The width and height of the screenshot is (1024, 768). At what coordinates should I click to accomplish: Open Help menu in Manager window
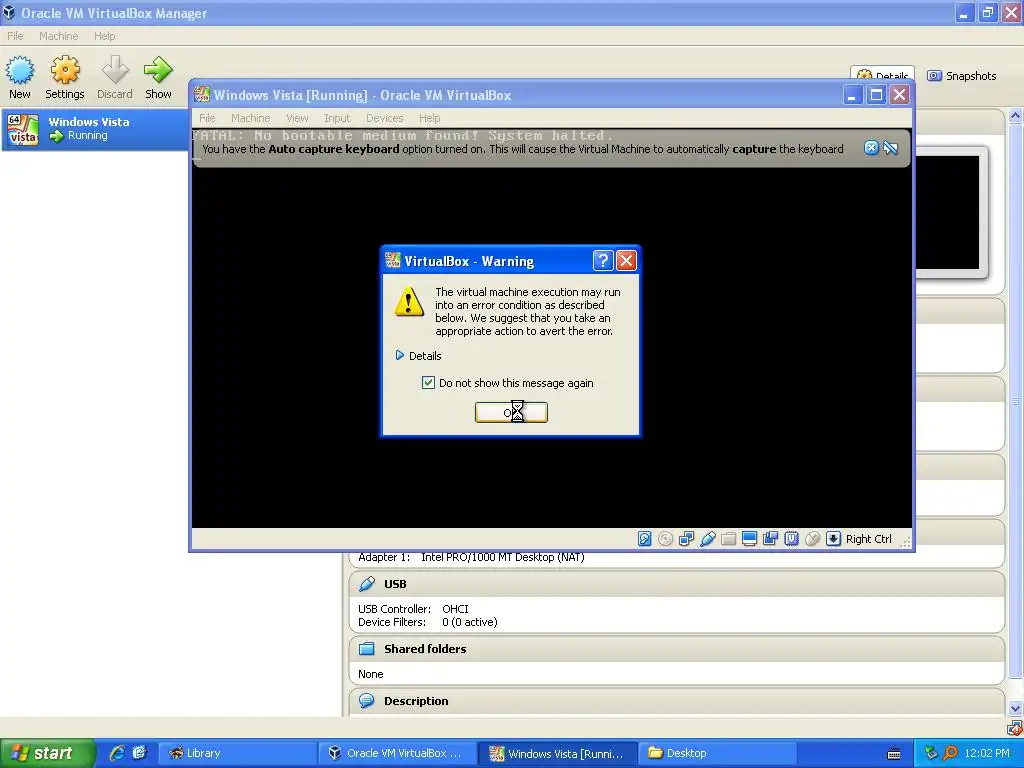pyautogui.click(x=104, y=36)
